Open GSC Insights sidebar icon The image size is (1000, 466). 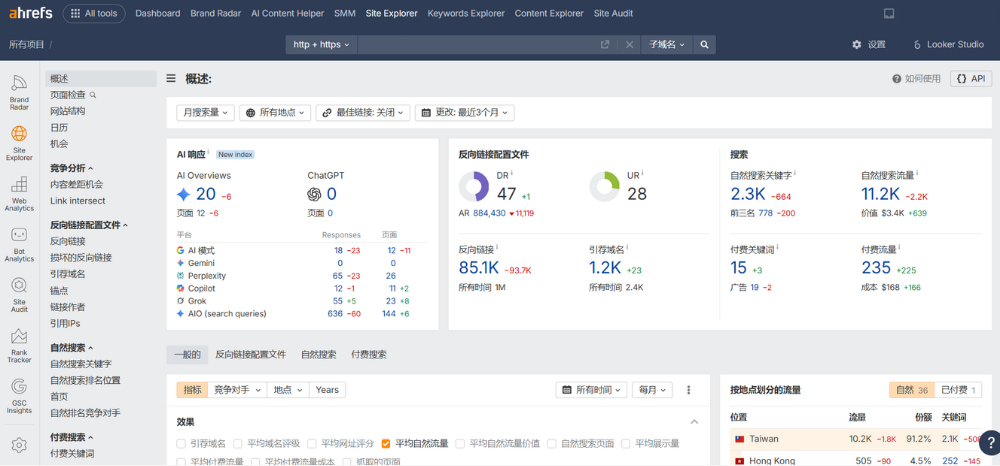point(19,397)
